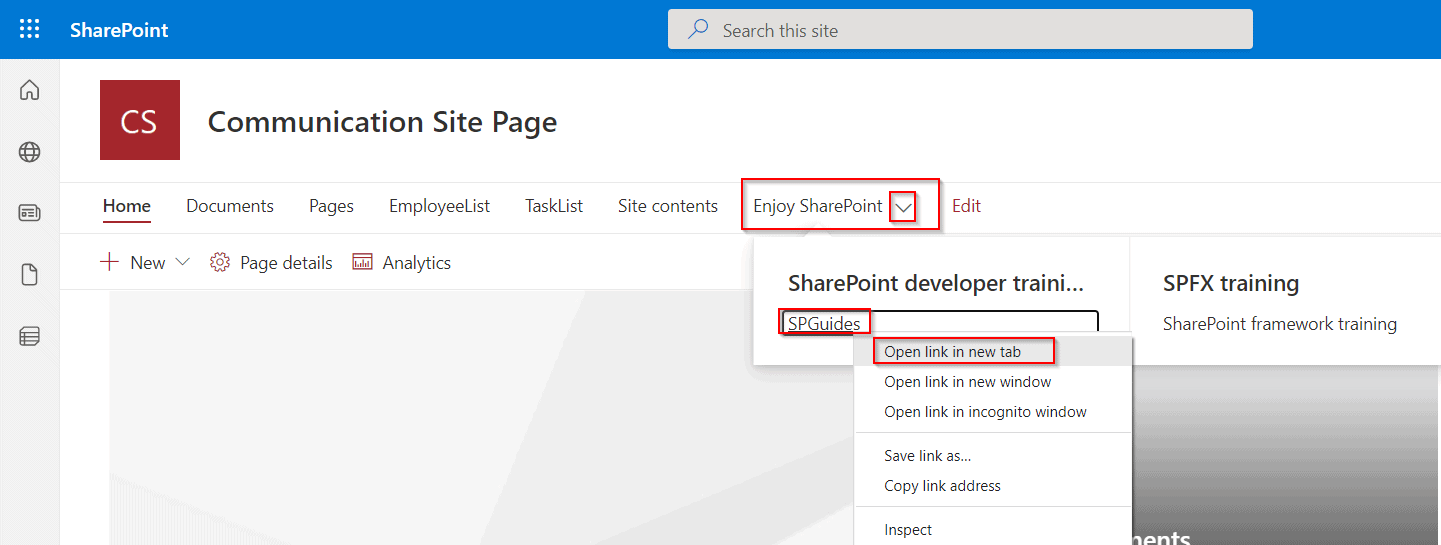Choose Inspect from context menu
This screenshot has width=1441, height=545.
tap(993, 530)
